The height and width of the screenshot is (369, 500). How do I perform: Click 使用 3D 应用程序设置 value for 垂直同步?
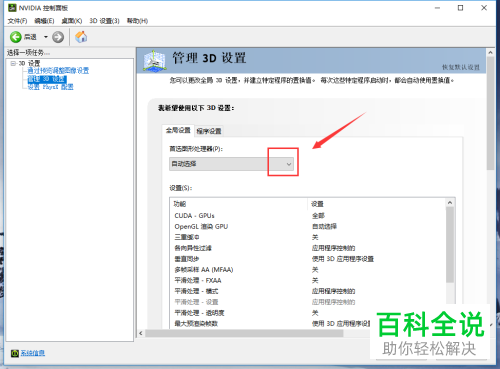coord(343,259)
